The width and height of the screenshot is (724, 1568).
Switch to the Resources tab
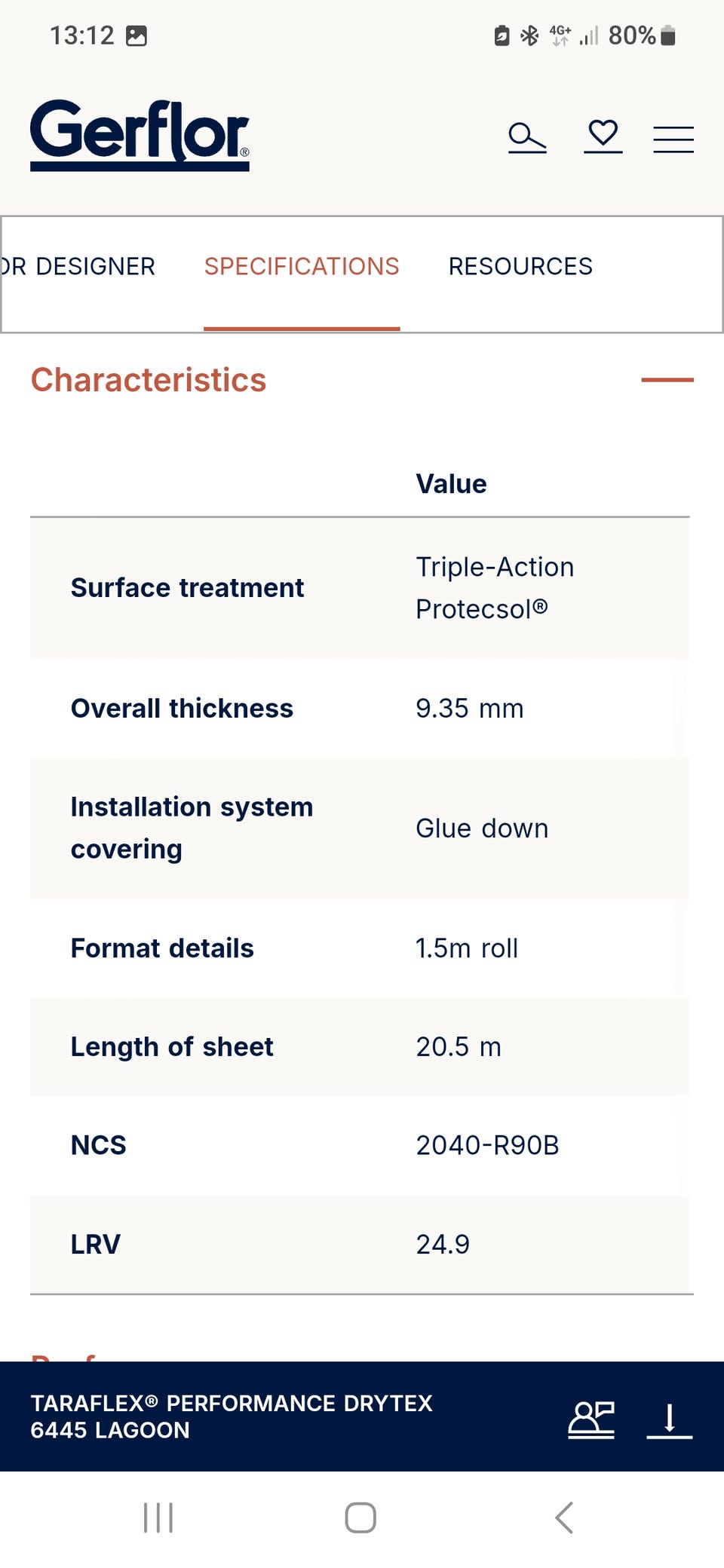(x=520, y=266)
